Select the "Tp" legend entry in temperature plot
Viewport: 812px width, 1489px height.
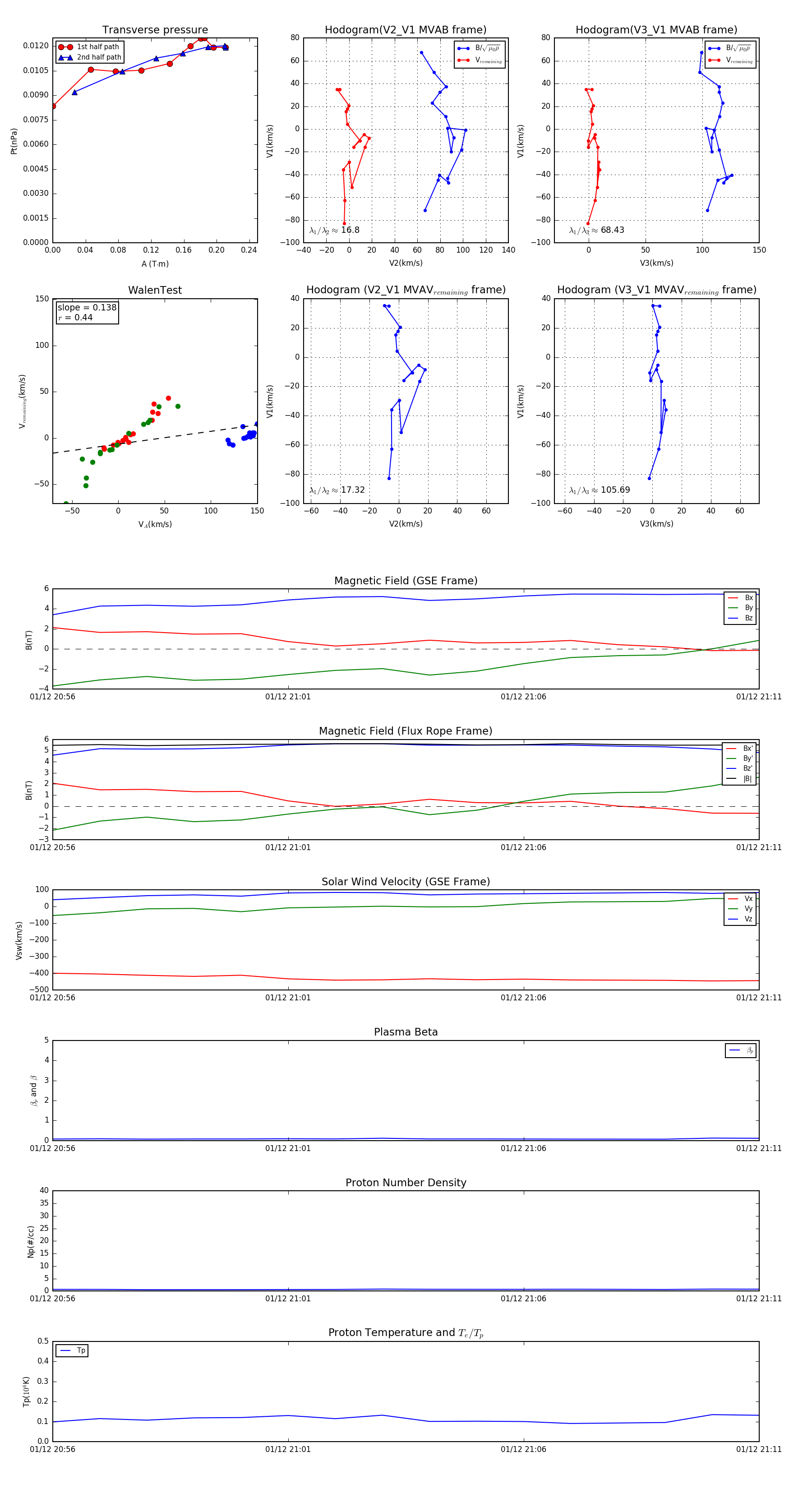(72, 1351)
